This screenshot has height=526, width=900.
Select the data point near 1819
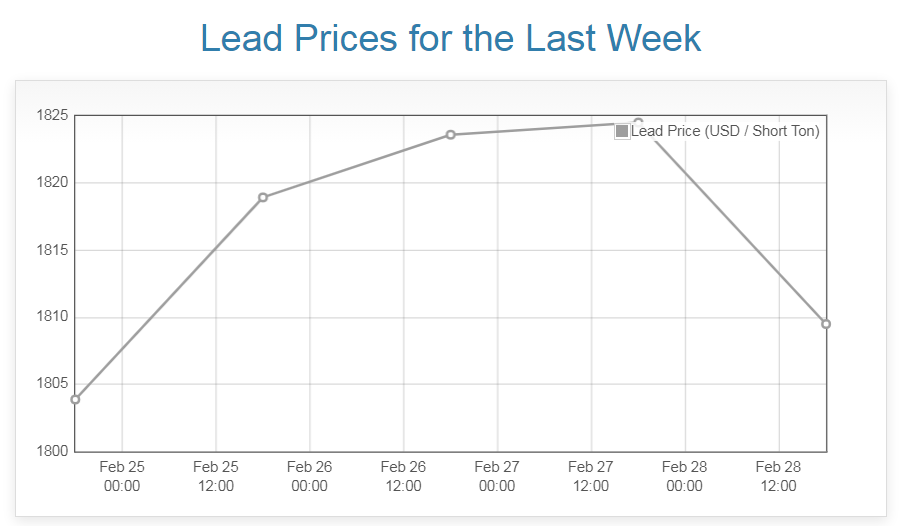pyautogui.click(x=263, y=197)
